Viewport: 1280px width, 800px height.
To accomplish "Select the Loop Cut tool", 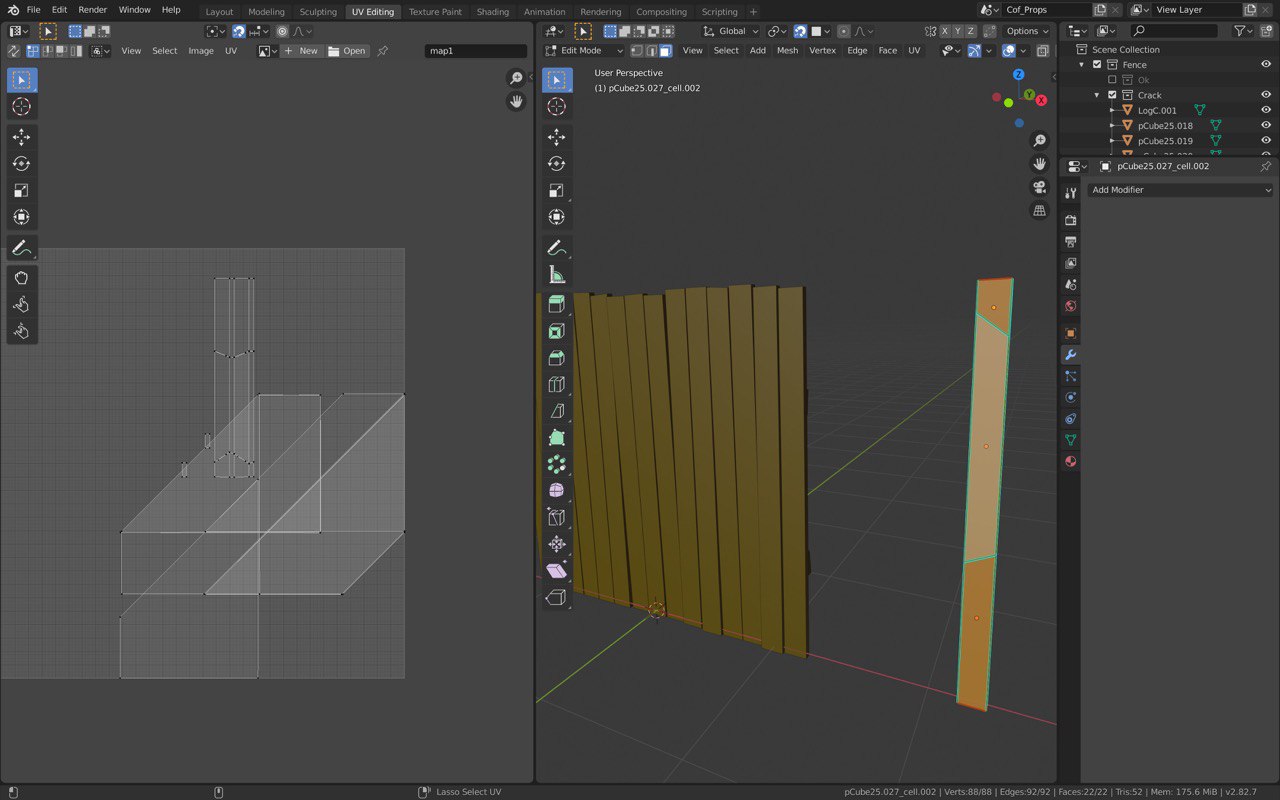I will click(x=557, y=384).
